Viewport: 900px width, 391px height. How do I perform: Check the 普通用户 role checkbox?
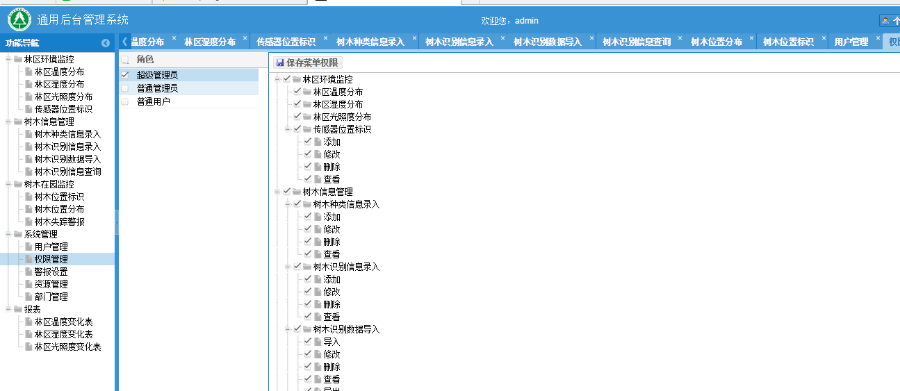coord(125,102)
